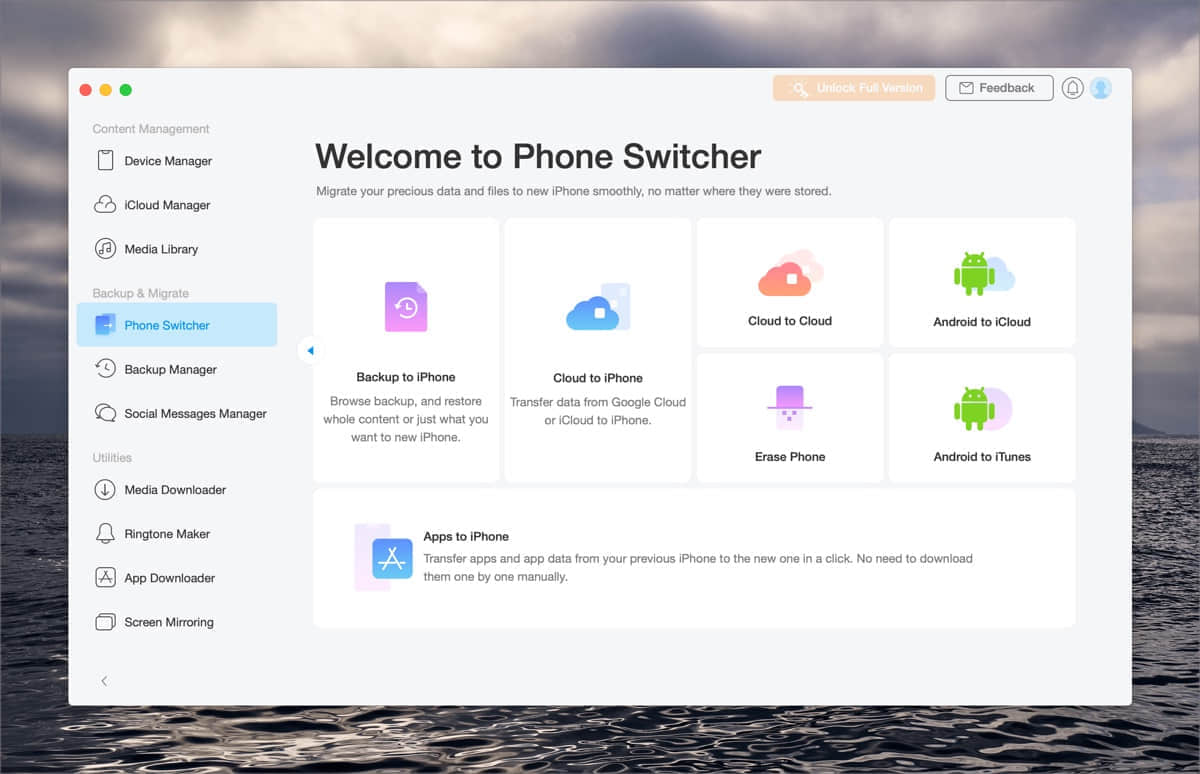Click the purple Backup to iPhone file icon
The image size is (1200, 774).
click(x=406, y=307)
